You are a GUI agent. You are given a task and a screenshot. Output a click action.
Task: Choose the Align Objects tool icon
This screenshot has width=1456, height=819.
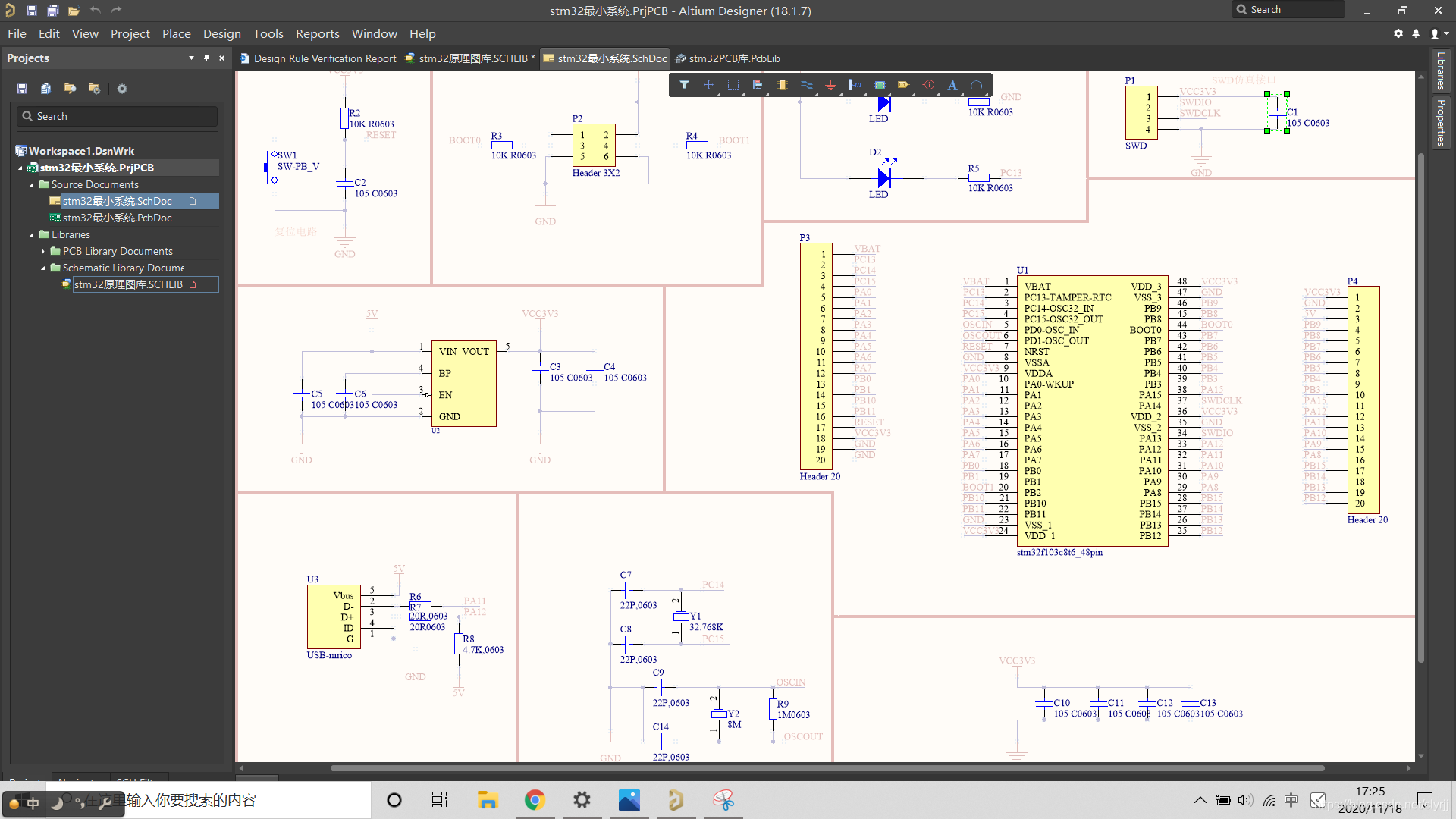757,86
